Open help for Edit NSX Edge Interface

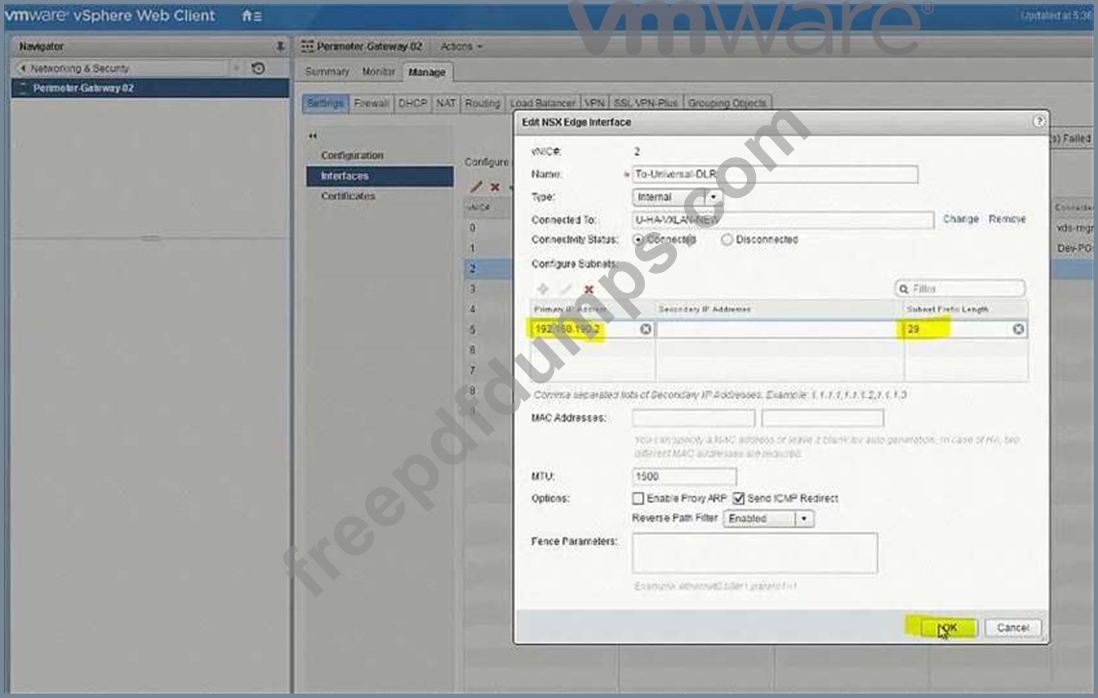tap(1038, 121)
